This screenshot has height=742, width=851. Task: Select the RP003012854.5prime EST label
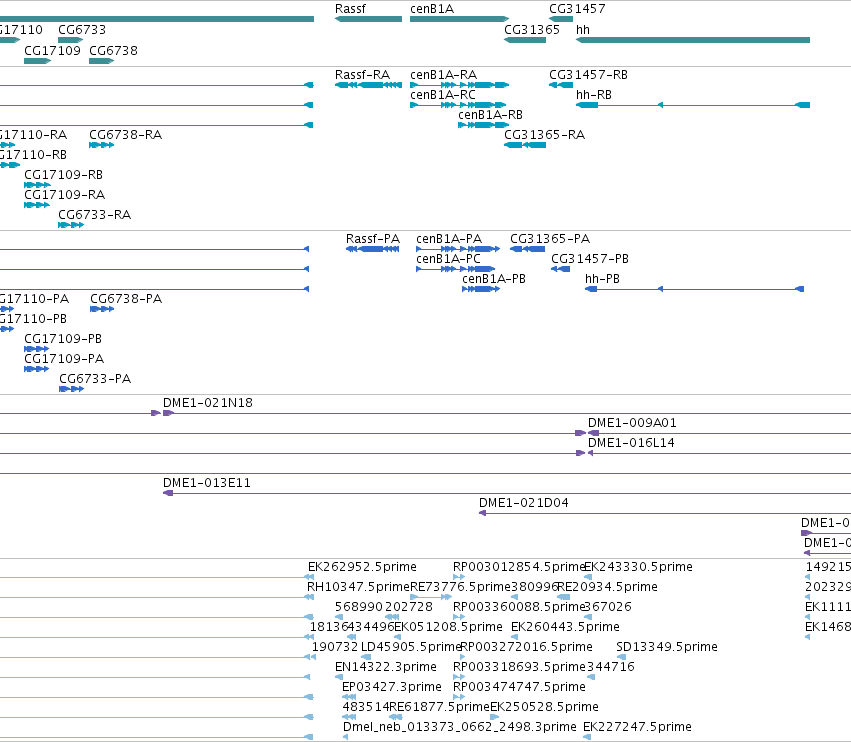(519, 567)
